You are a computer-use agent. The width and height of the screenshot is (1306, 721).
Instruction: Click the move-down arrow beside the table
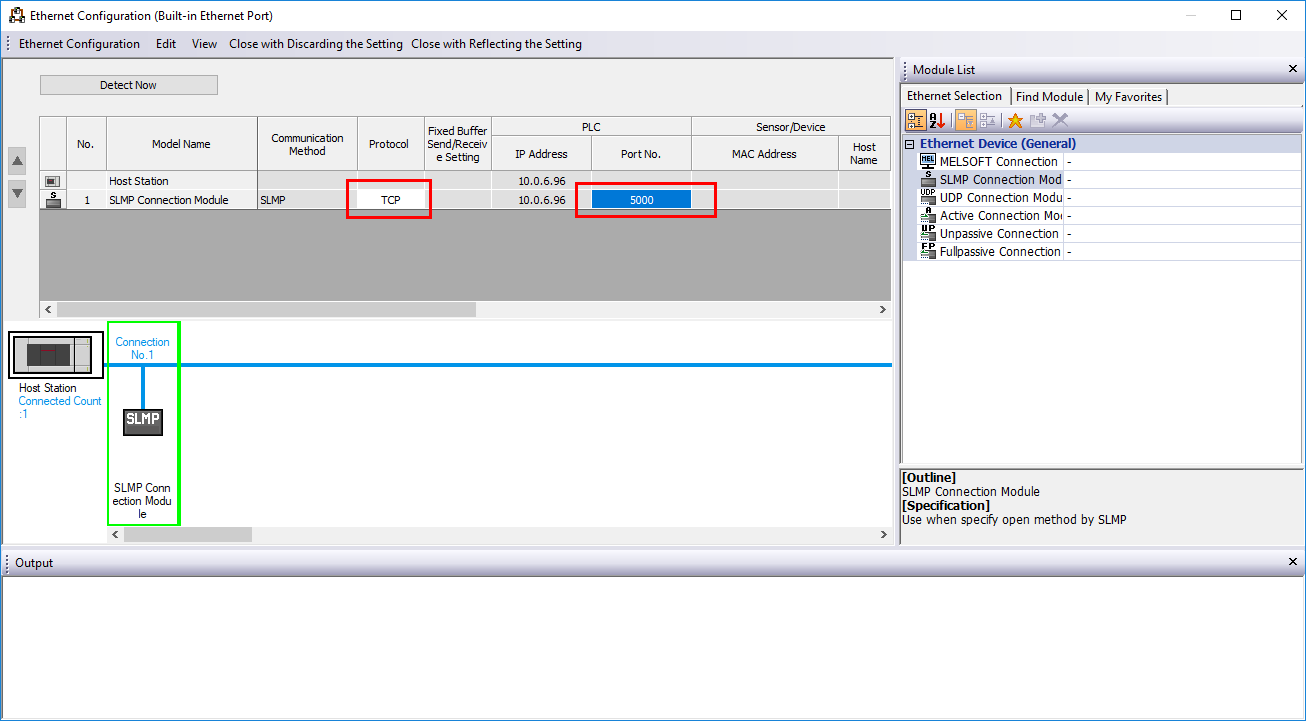17,193
